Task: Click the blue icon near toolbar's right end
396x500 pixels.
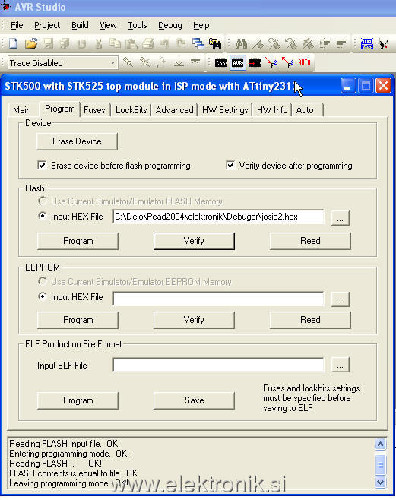Action: (x=367, y=44)
